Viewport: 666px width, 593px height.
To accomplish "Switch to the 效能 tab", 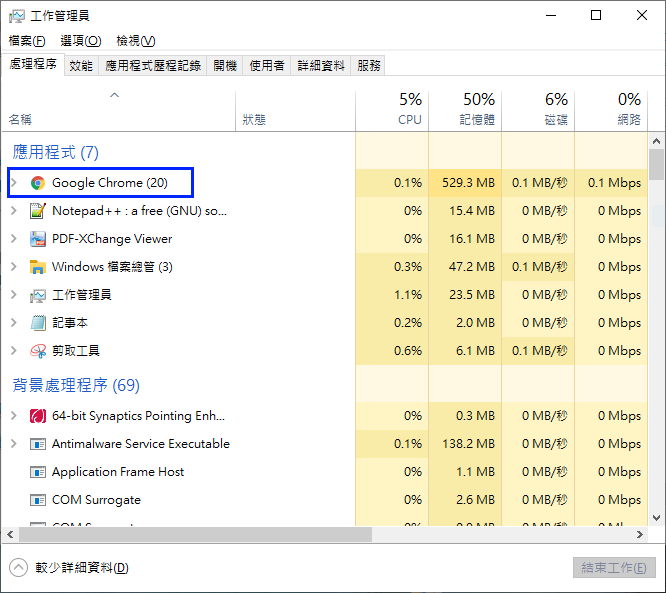I will click(81, 65).
